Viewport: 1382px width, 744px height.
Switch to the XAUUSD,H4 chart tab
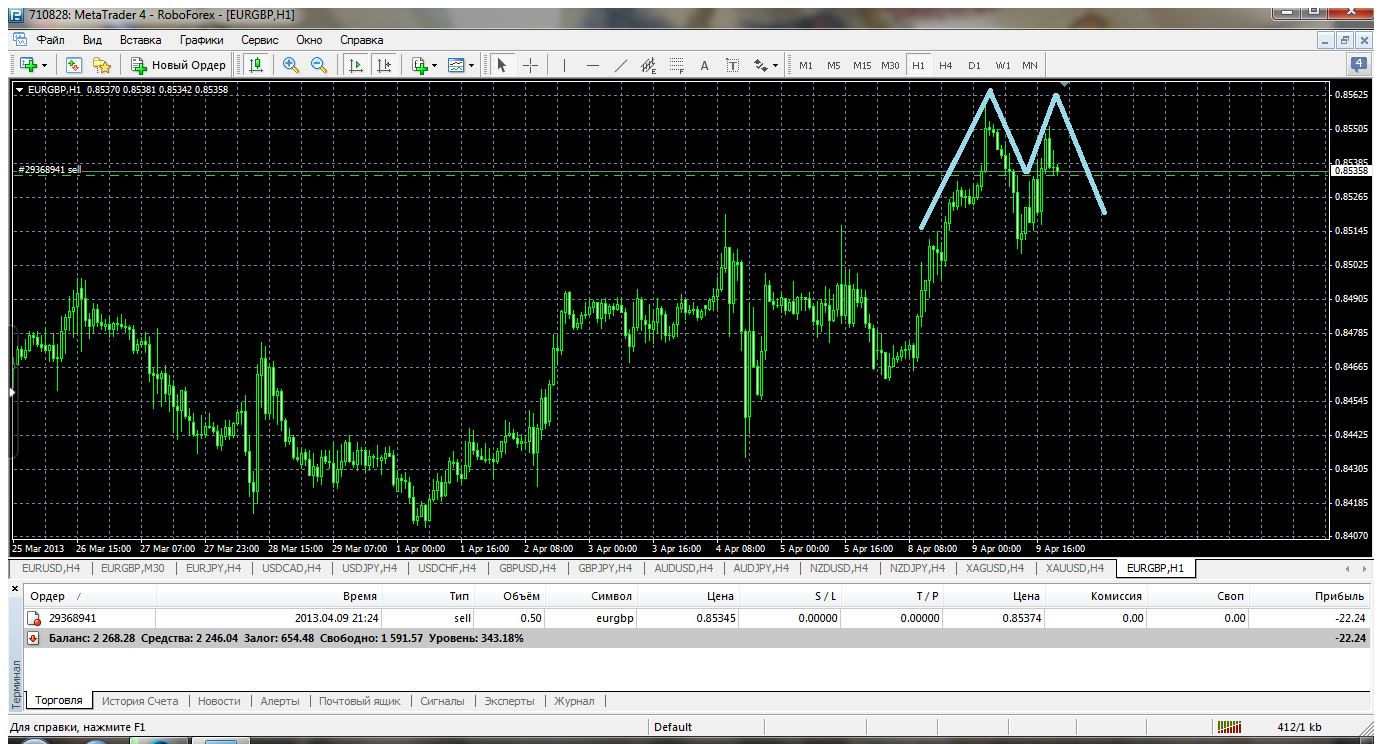click(1075, 568)
